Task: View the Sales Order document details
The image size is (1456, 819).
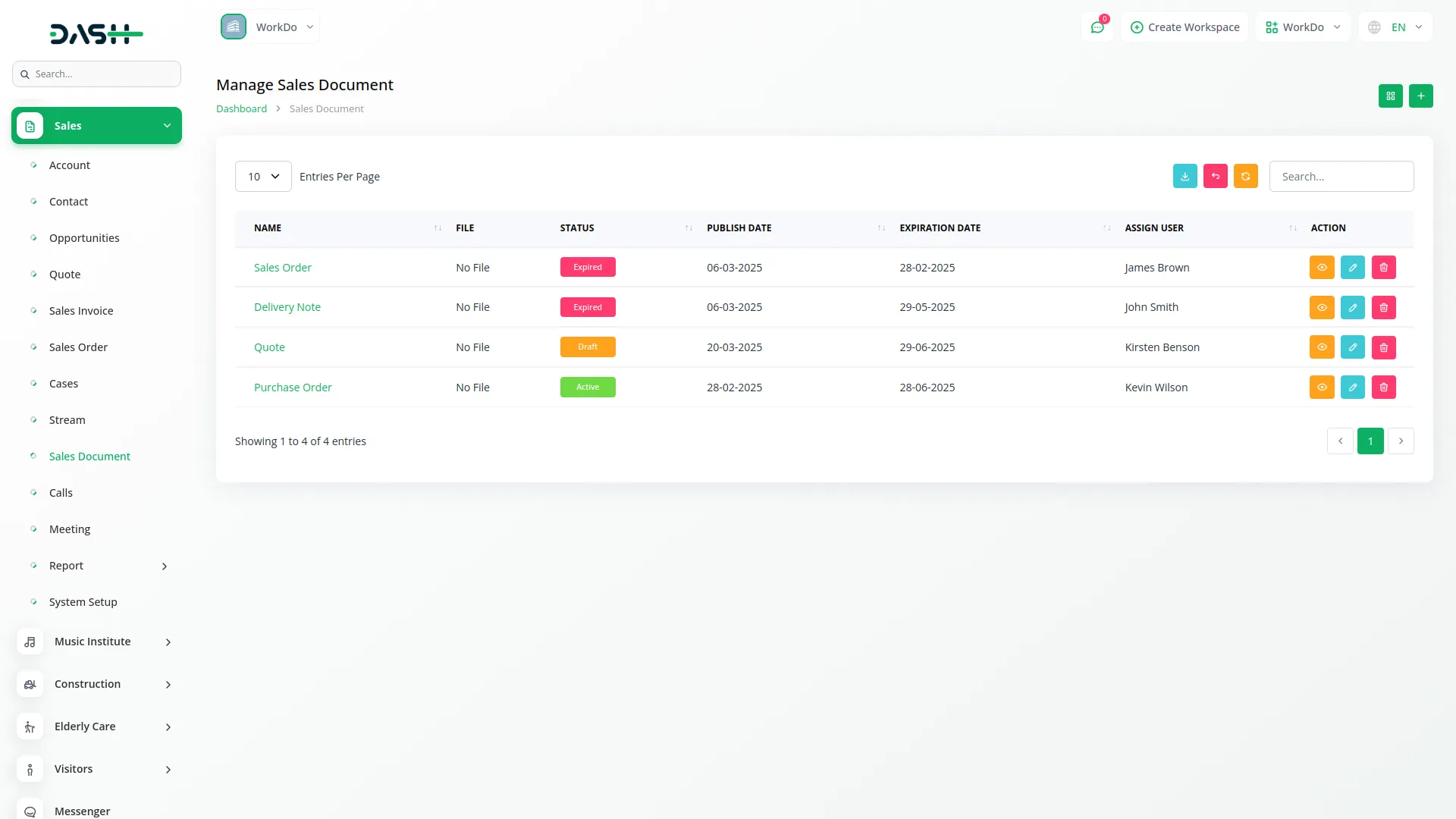Action: click(1321, 268)
